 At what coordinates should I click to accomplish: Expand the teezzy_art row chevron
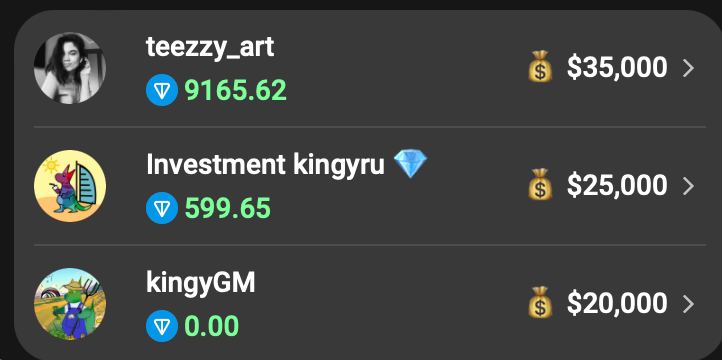(x=688, y=68)
